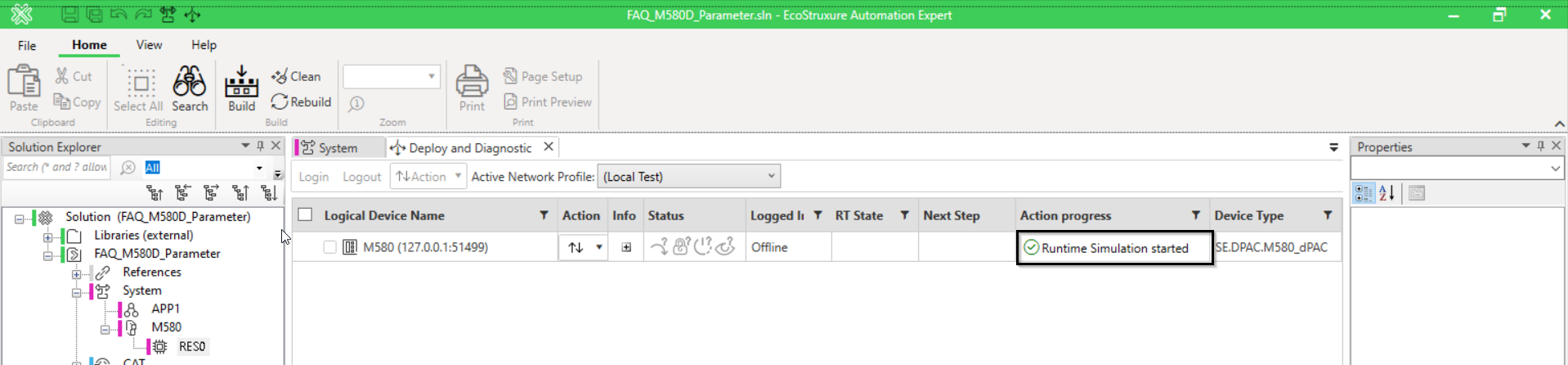Open the Action toolbar dropdown
This screenshot has width=1568, height=365.
click(458, 176)
